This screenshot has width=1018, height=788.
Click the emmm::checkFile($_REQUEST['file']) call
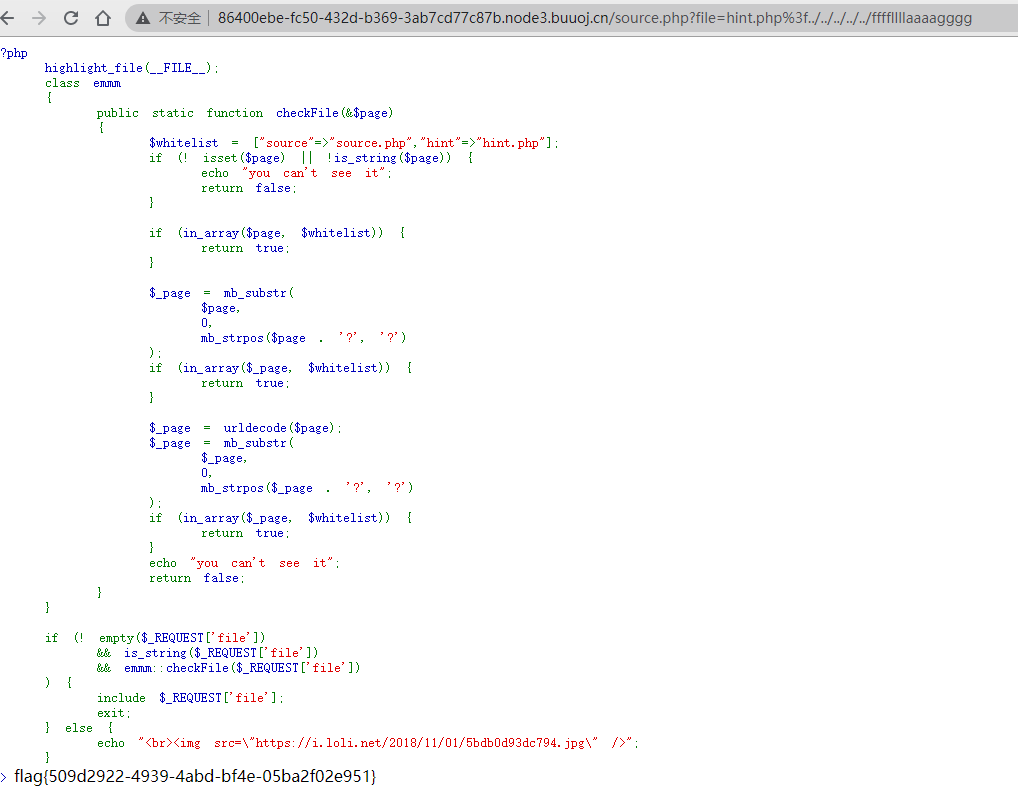point(242,667)
